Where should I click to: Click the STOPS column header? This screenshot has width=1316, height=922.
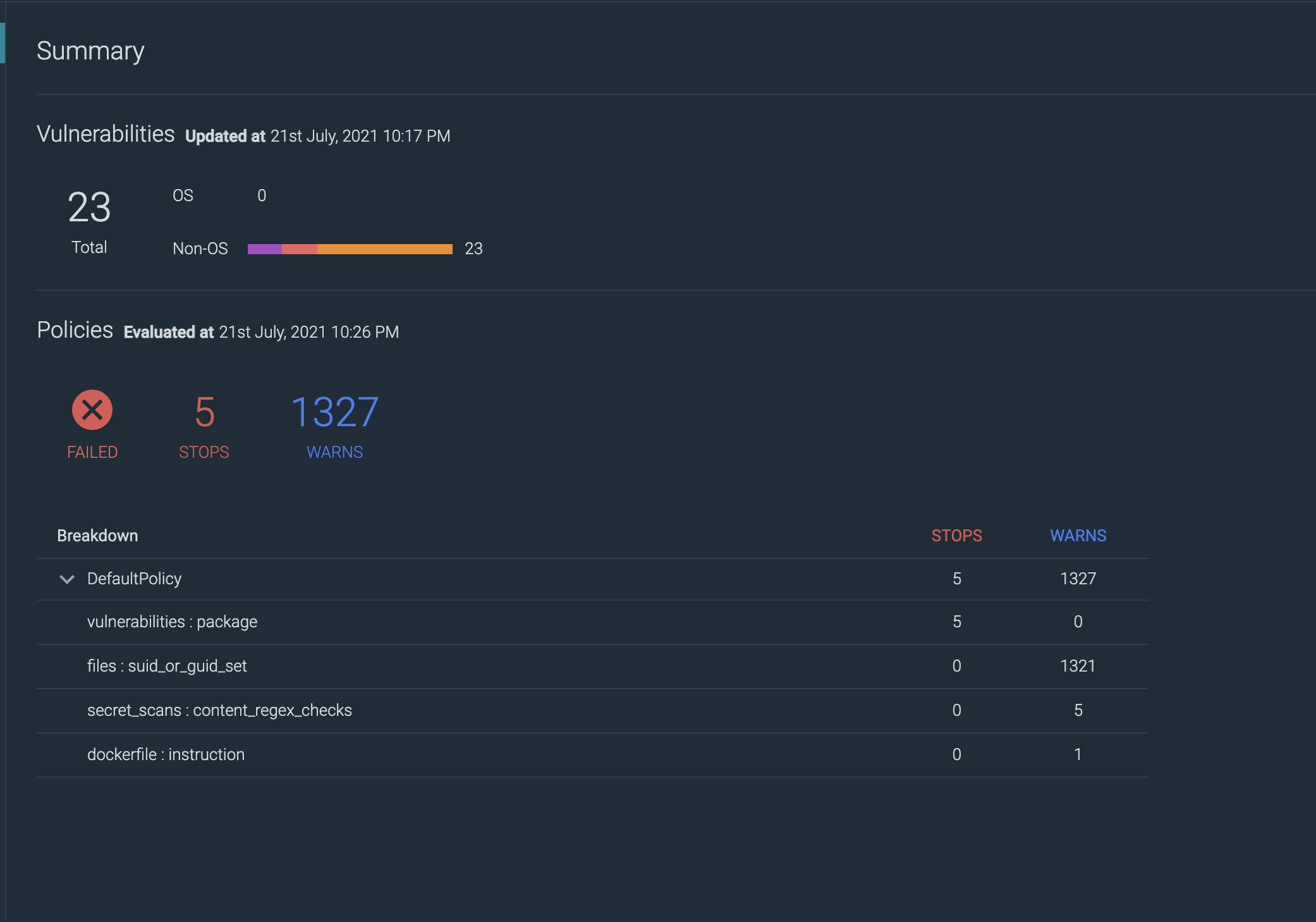(x=957, y=536)
